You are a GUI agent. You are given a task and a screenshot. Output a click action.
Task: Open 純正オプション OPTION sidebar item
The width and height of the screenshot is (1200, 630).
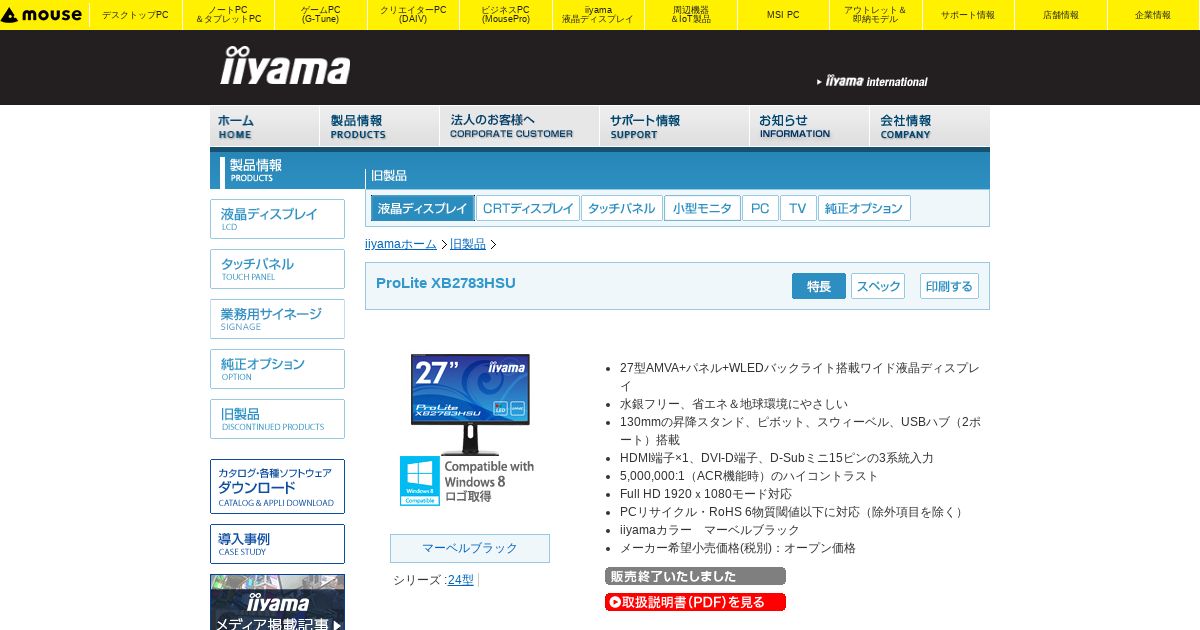(277, 369)
